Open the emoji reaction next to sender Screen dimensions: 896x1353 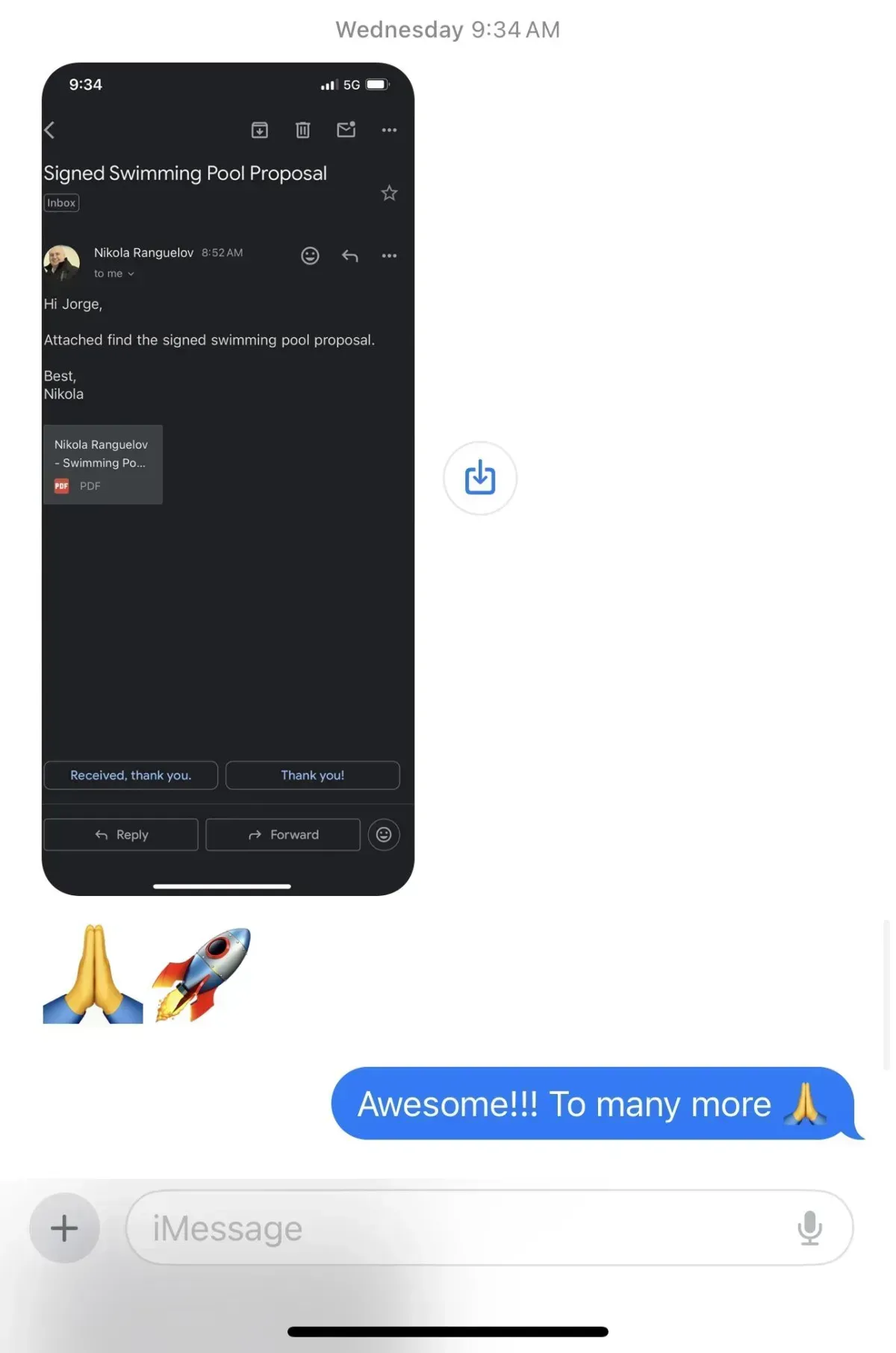(310, 256)
